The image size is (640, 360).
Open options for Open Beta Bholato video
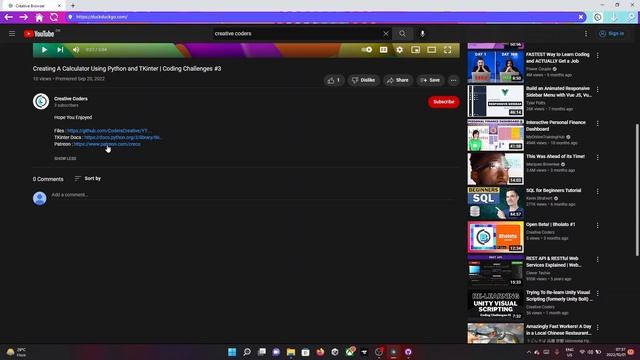coord(598,225)
